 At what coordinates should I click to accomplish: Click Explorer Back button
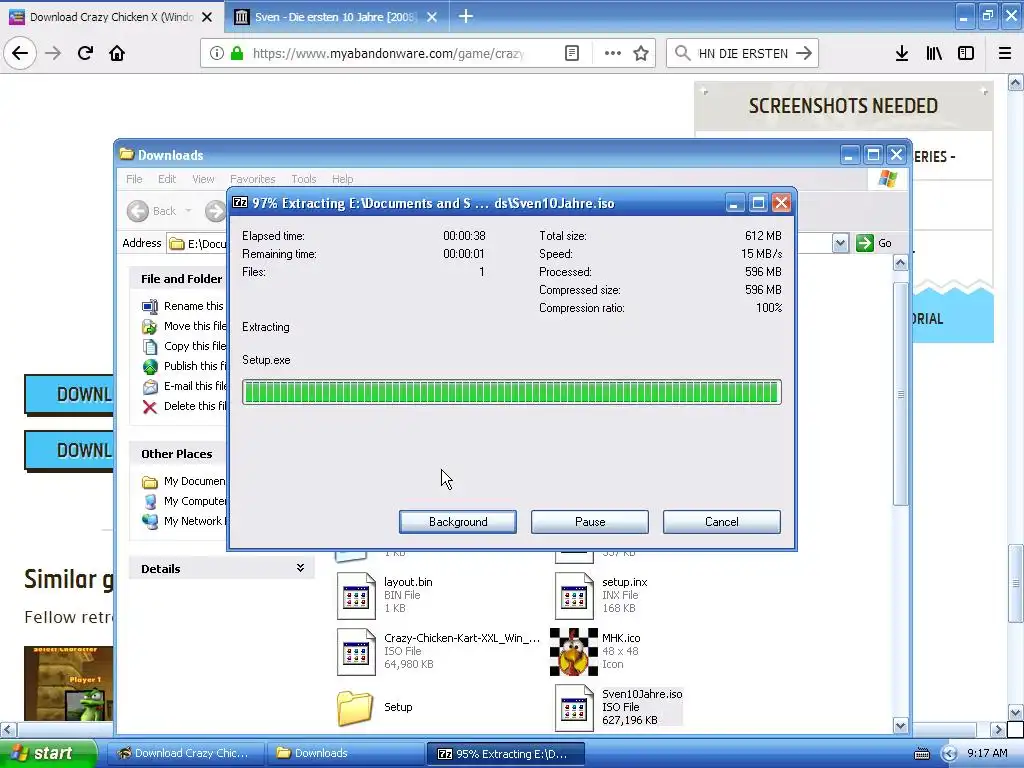(152, 211)
